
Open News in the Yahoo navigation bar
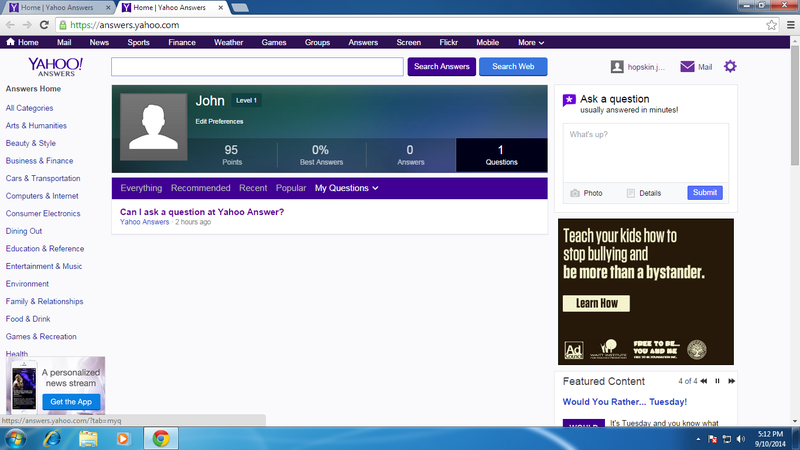(99, 42)
